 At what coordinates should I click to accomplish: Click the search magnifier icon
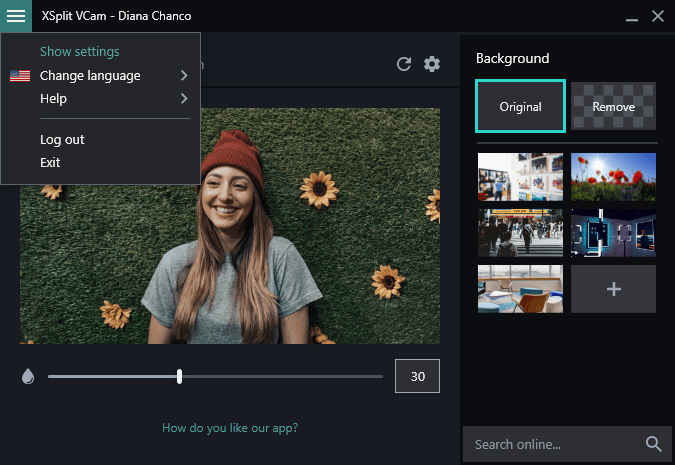654,444
